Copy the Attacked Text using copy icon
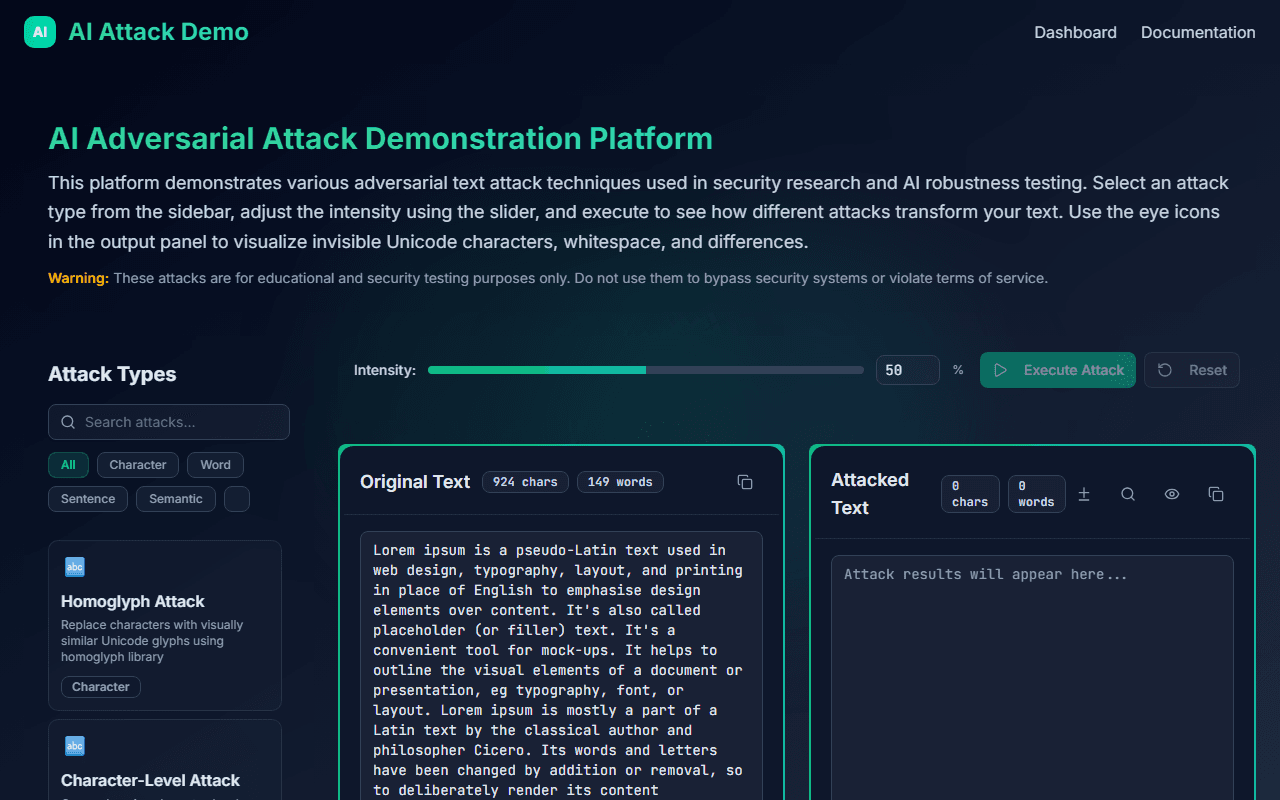Image resolution: width=1280 pixels, height=800 pixels. [x=1216, y=494]
